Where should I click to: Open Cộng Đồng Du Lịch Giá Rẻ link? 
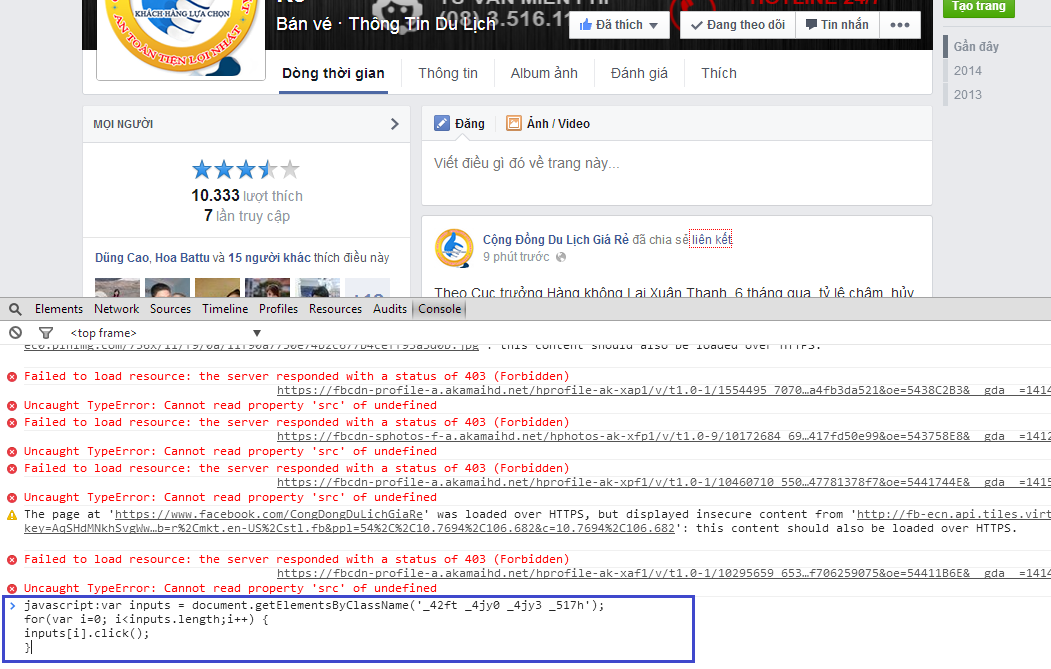(556, 239)
